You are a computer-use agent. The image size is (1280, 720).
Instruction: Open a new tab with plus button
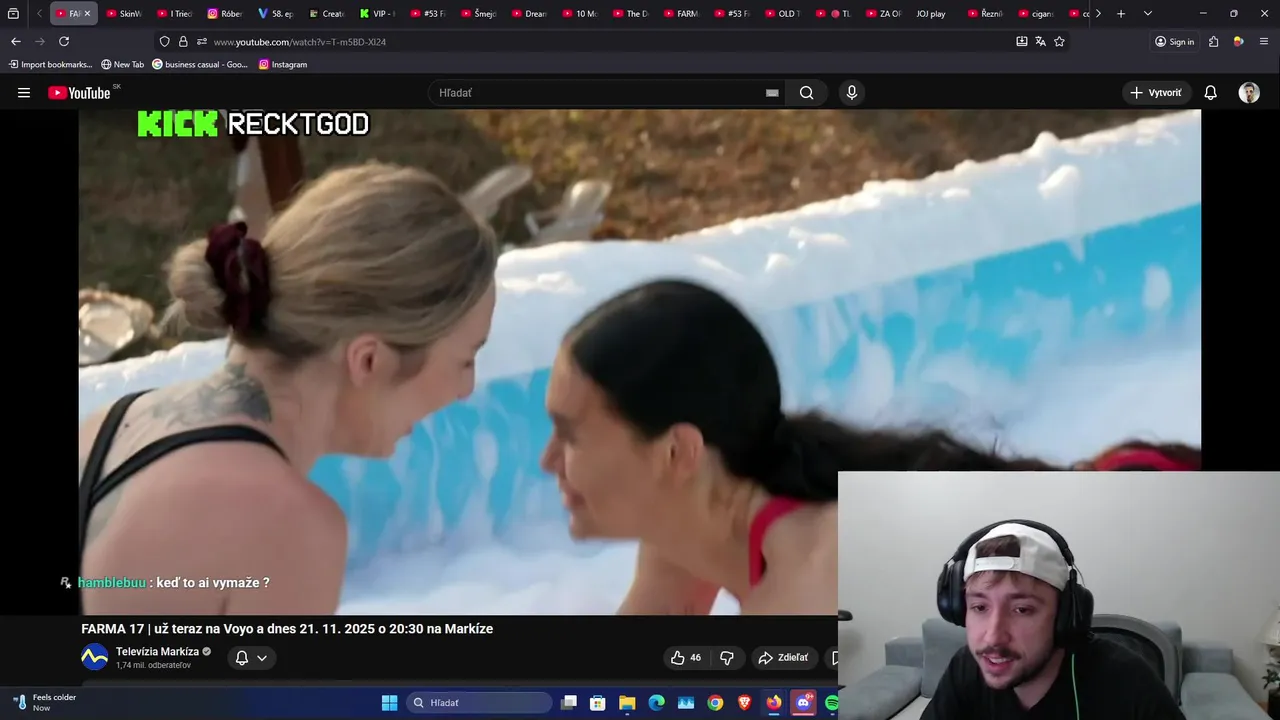pos(1121,14)
